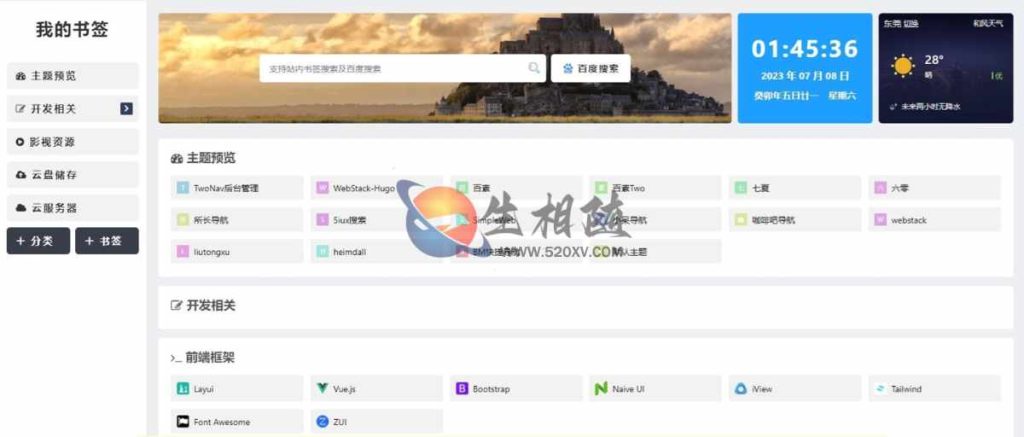Image resolution: width=1024 pixels, height=437 pixels.
Task: Expand 开发相关 submenu arrow in sidebar
Action: pyautogui.click(x=126, y=109)
